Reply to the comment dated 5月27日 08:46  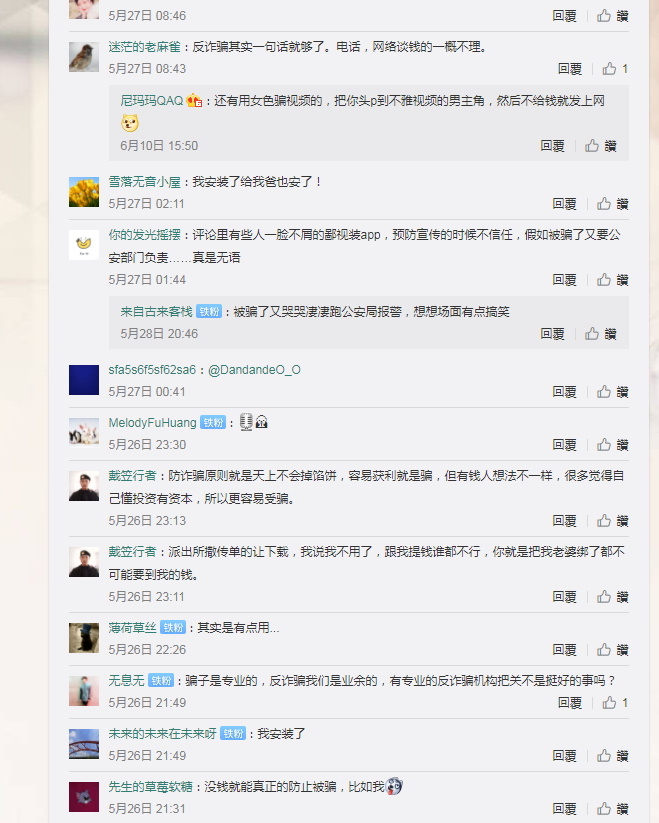coord(565,16)
